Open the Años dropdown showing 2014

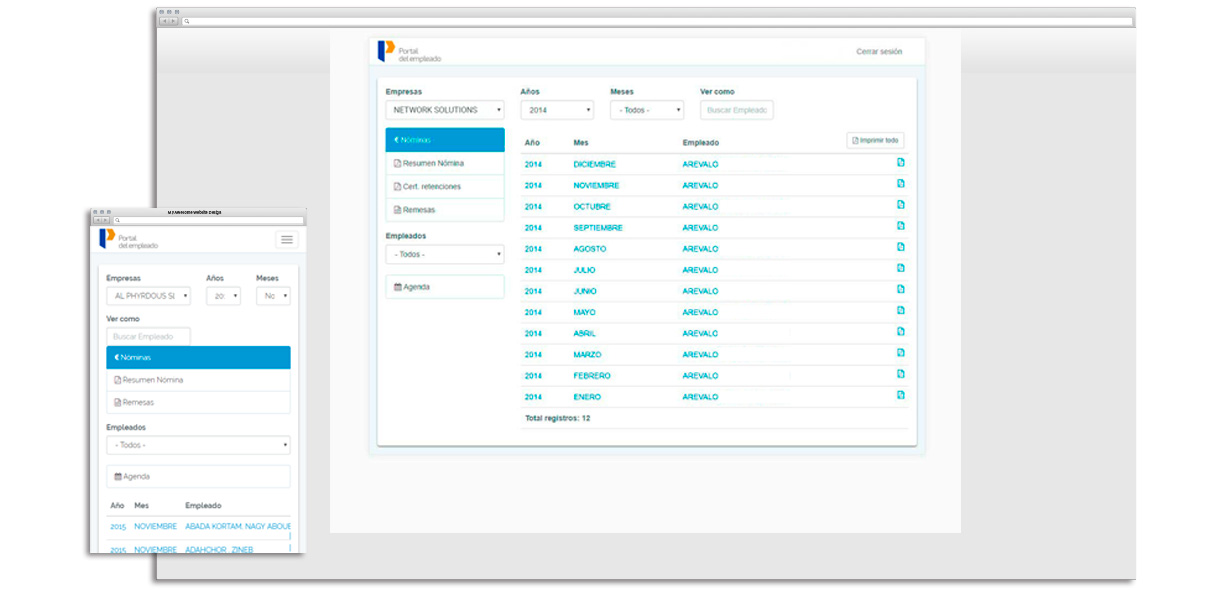pos(557,110)
